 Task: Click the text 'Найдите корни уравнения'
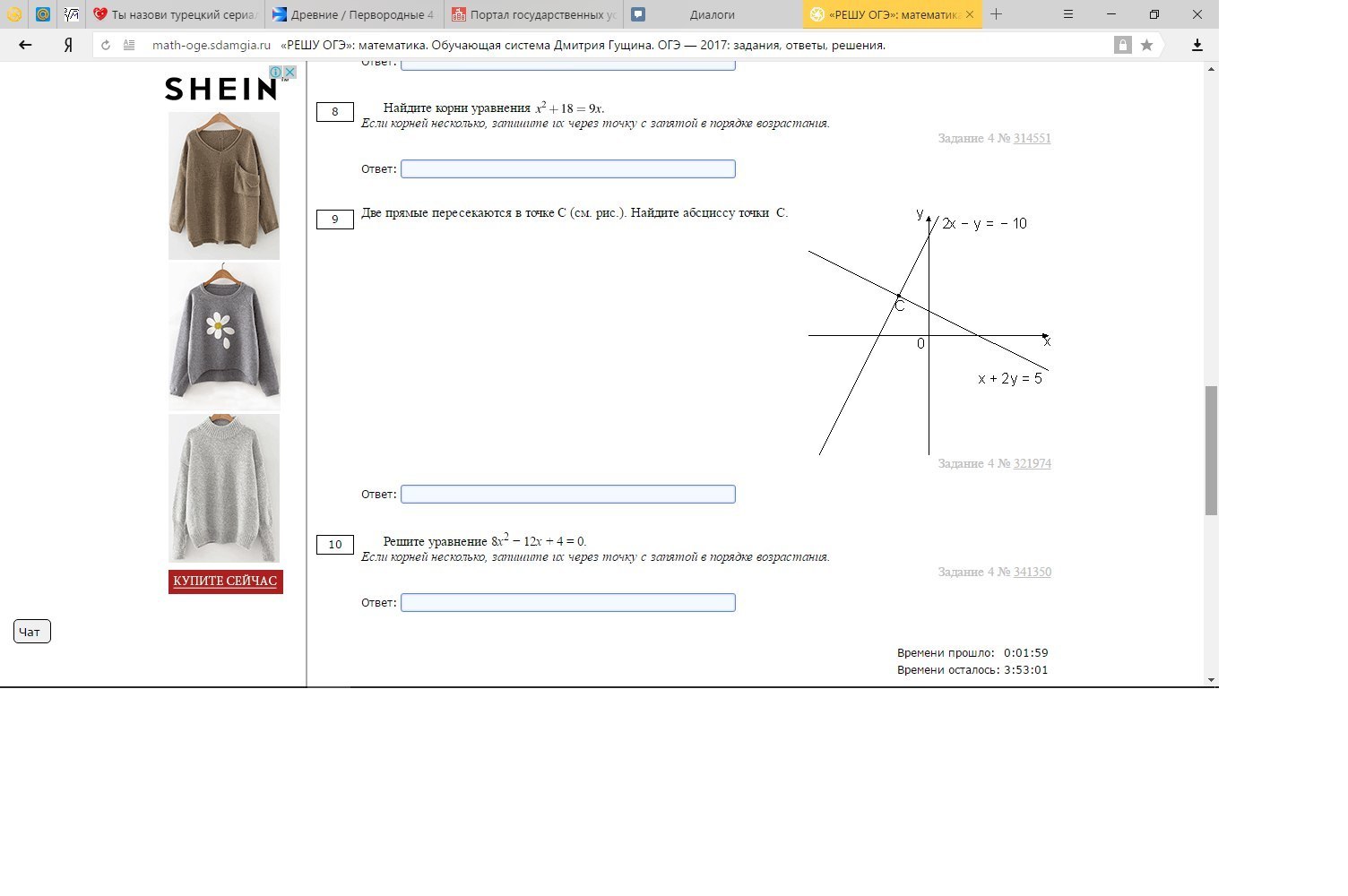tap(457, 108)
